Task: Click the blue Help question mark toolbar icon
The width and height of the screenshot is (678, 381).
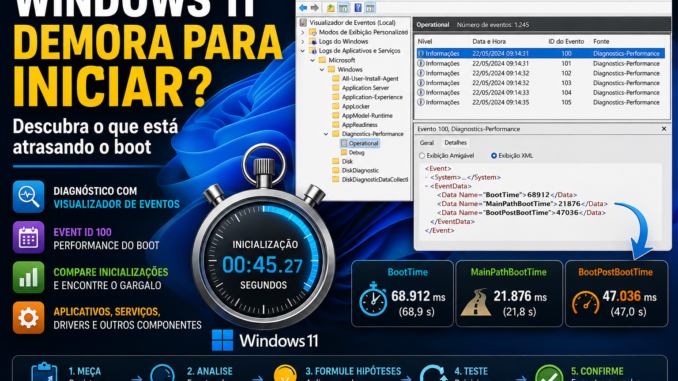Action: tap(358, 8)
